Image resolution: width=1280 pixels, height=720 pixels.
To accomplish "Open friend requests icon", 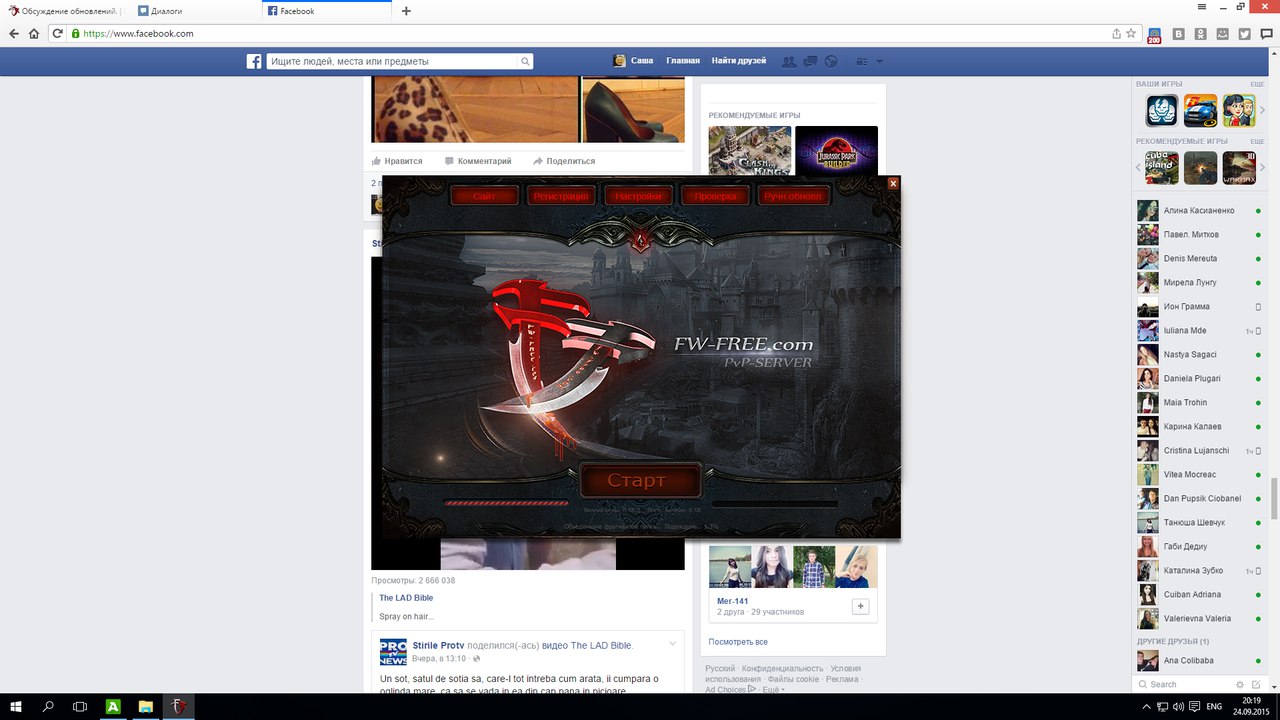I will click(x=789, y=61).
